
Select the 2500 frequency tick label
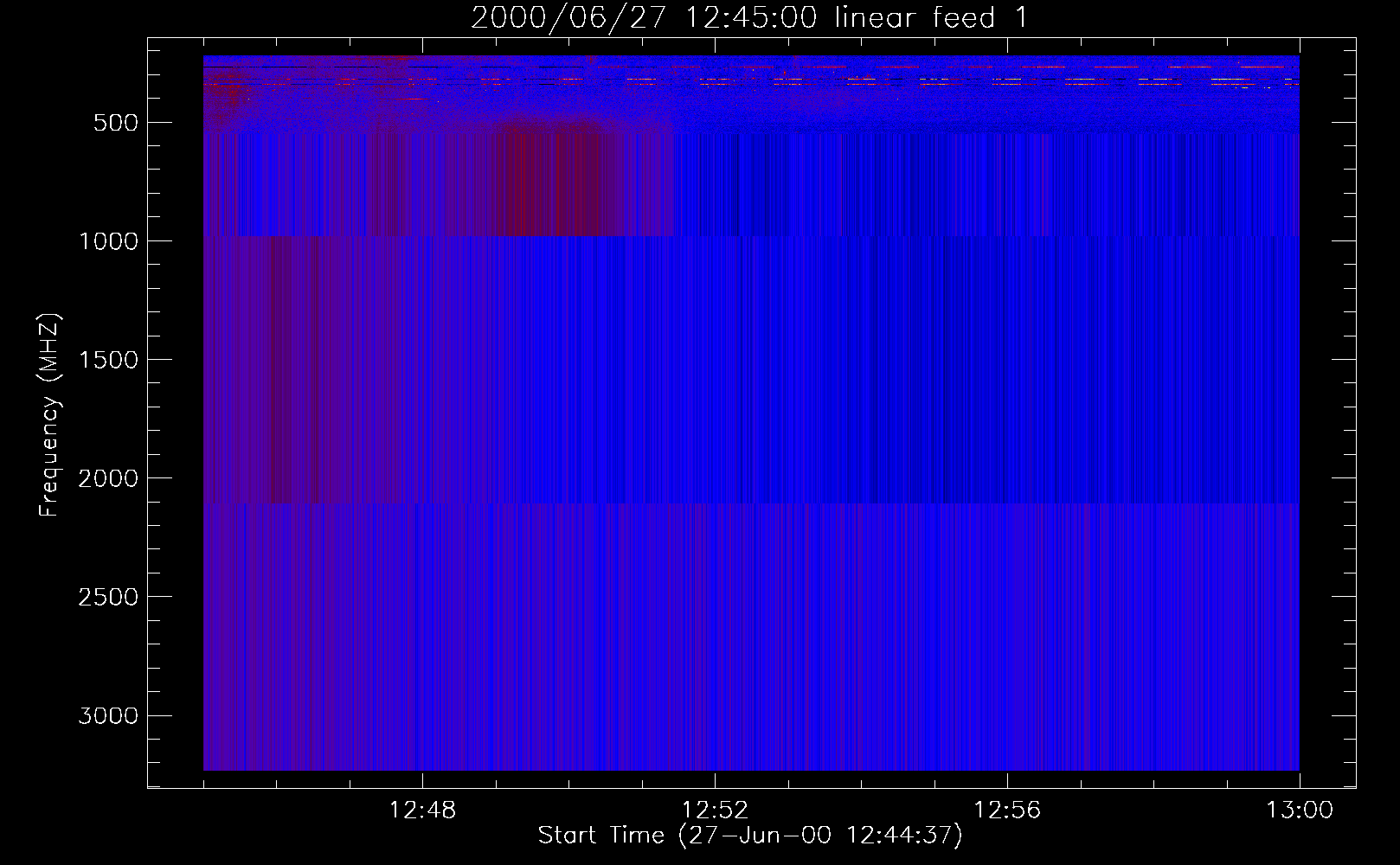(108, 597)
